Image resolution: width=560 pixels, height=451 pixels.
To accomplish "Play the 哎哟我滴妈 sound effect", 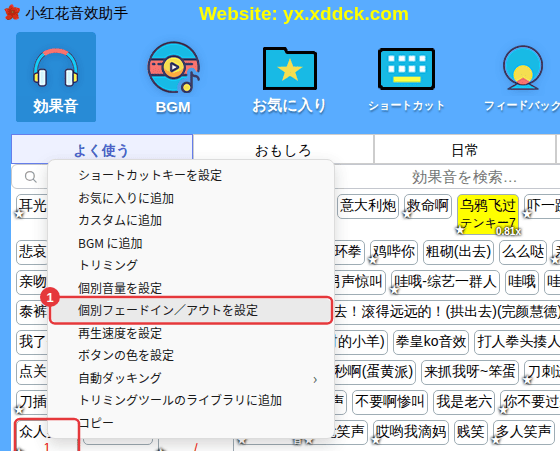I will click(x=411, y=432).
